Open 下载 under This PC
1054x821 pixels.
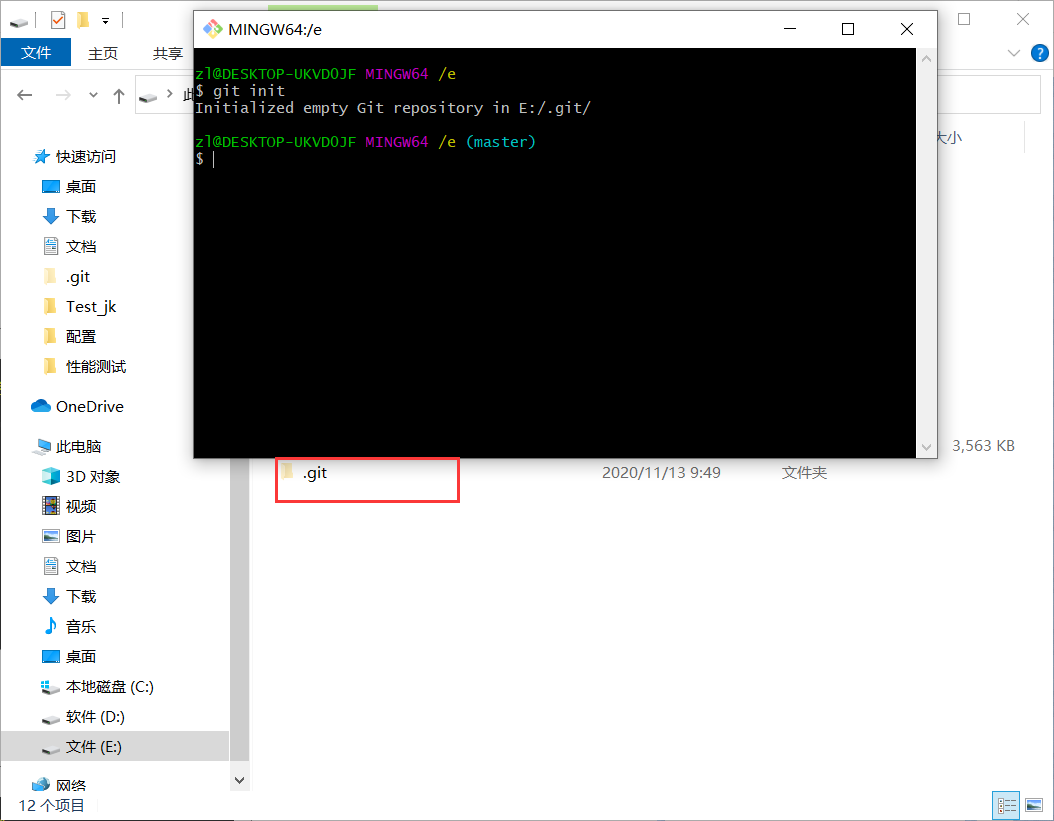pos(81,596)
